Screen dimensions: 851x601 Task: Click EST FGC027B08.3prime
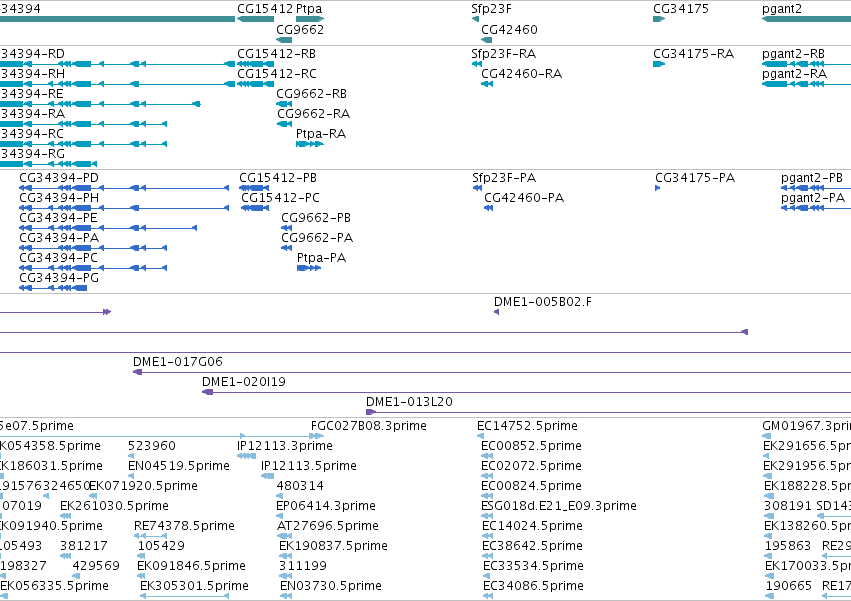click(369, 426)
